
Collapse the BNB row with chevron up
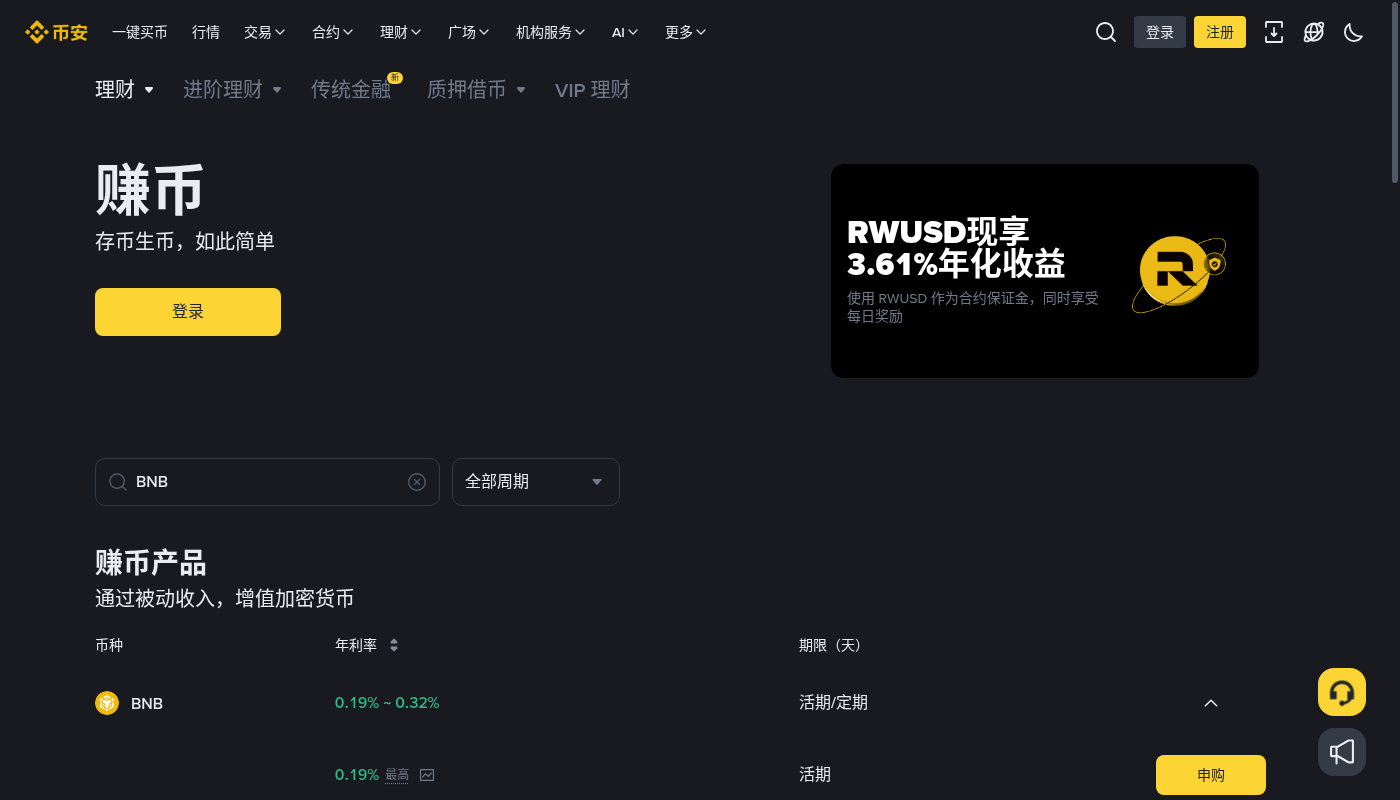[x=1211, y=703]
